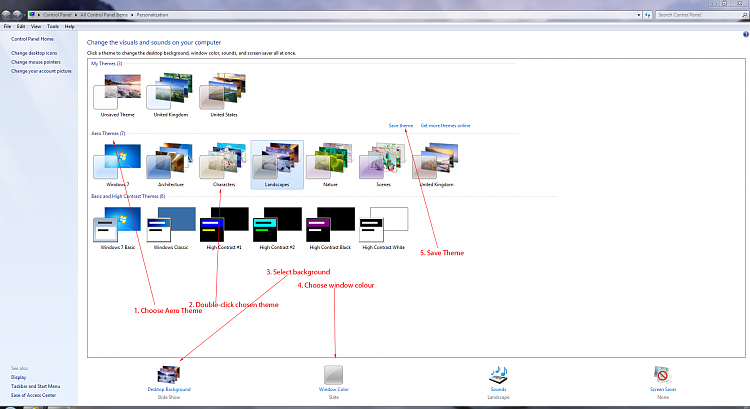Click the Save theme link
Image resolution: width=750 pixels, height=409 pixels.
pyautogui.click(x=401, y=126)
